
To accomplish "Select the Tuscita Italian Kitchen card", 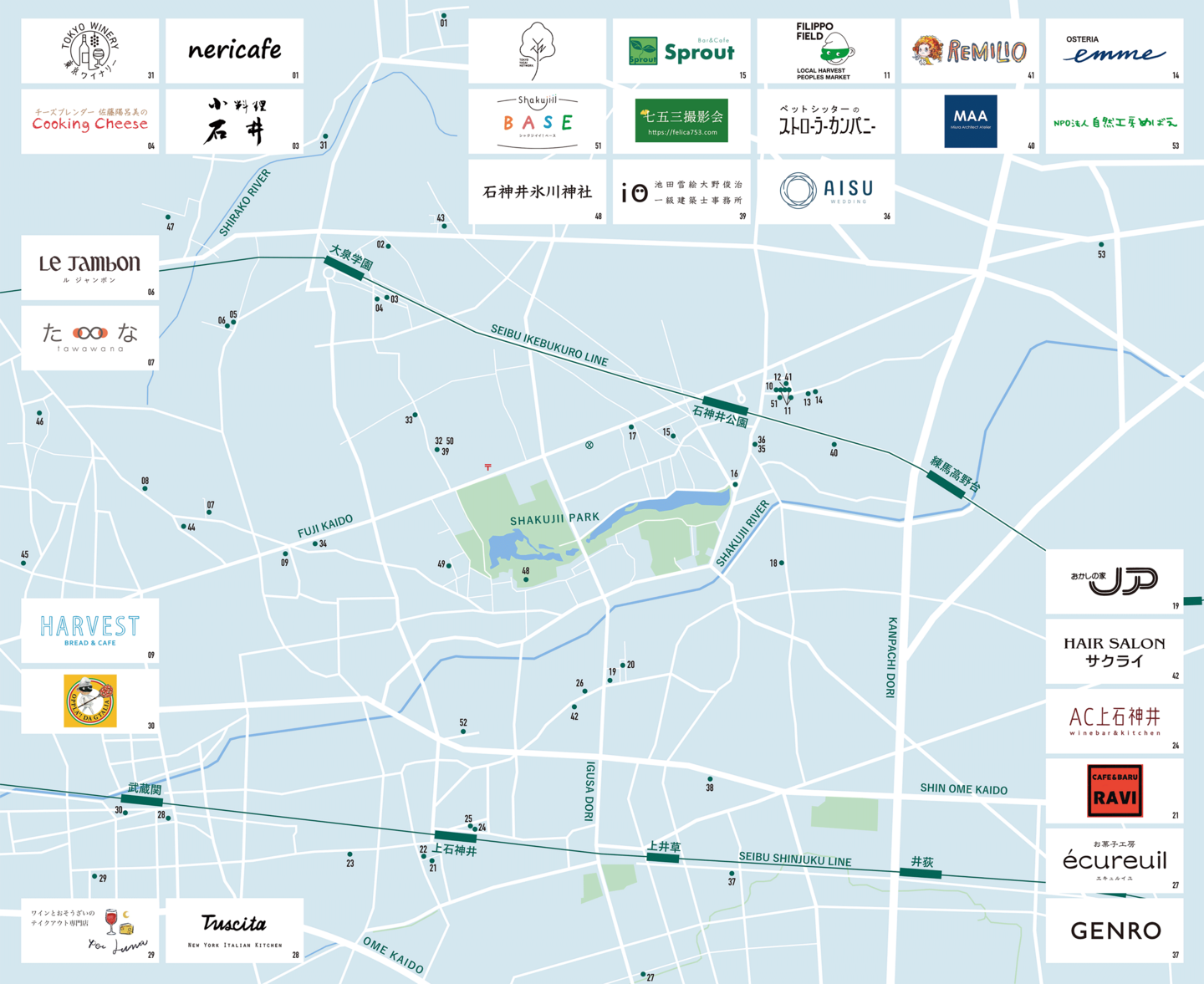I will pyautogui.click(x=234, y=930).
